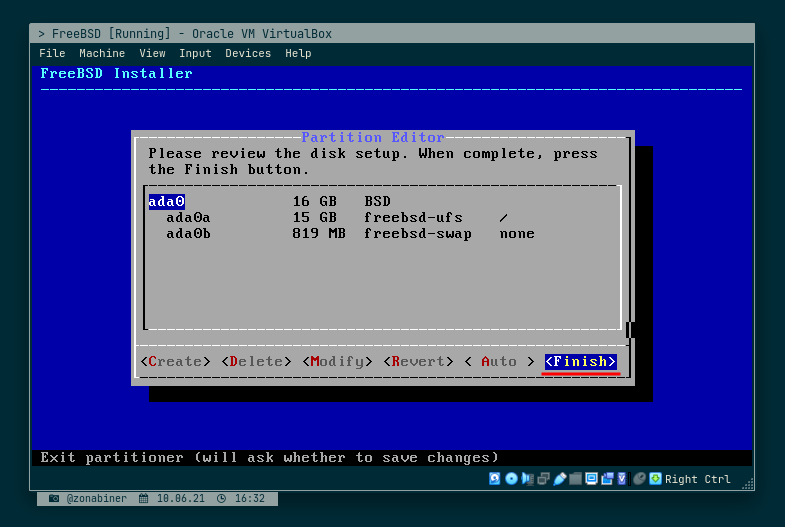Click the @zonabiner label

tap(97, 498)
